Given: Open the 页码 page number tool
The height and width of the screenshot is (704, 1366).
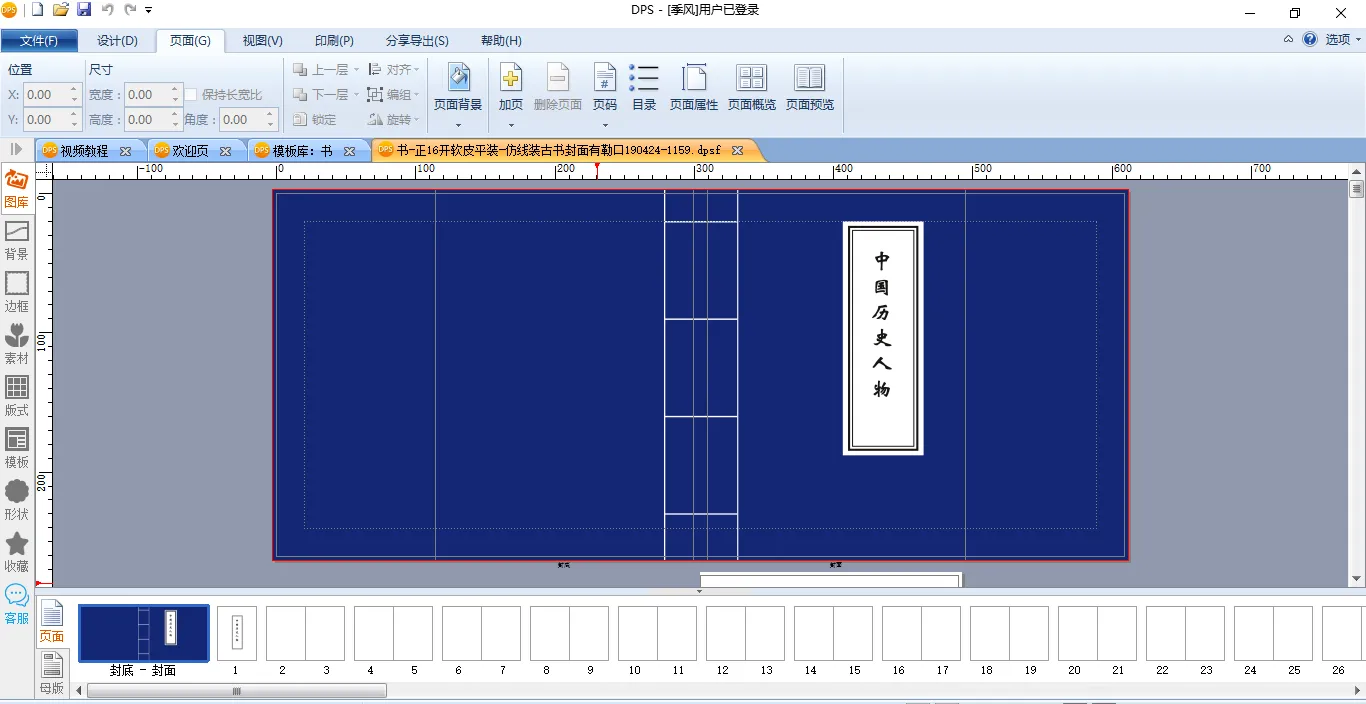Looking at the screenshot, I should (x=604, y=87).
